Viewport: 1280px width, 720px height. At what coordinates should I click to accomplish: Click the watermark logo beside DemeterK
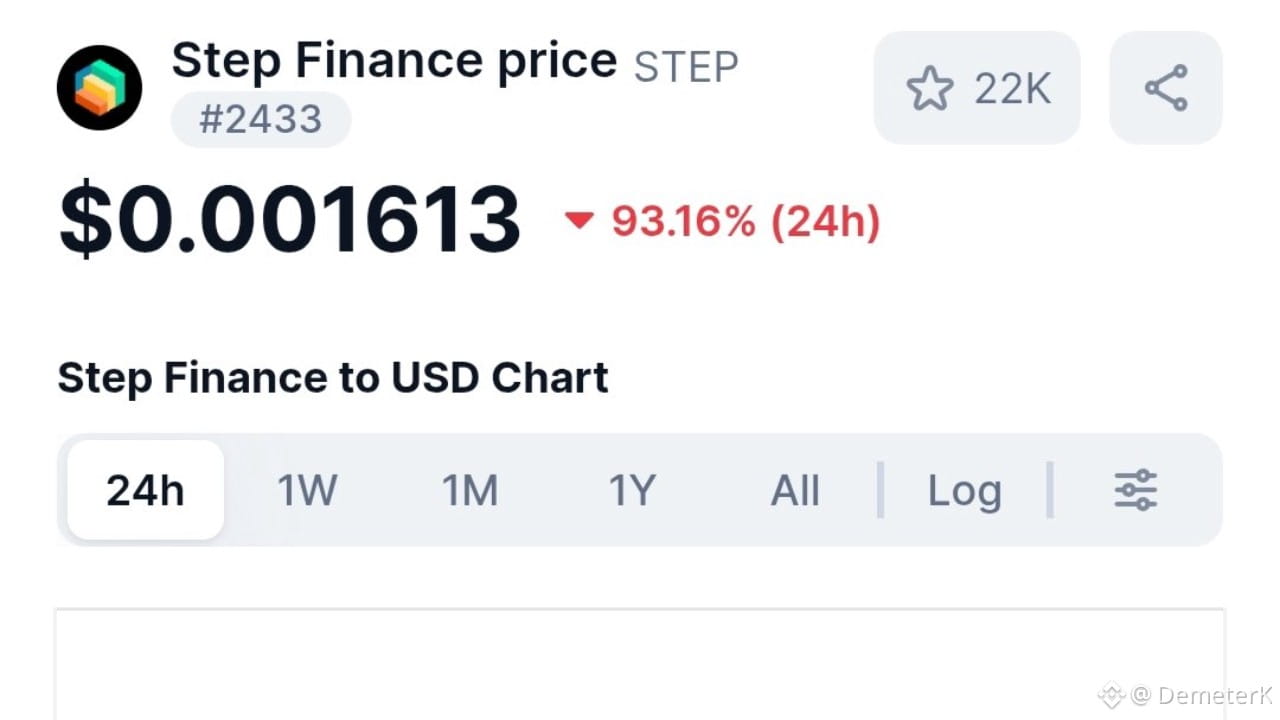[x=1111, y=694]
